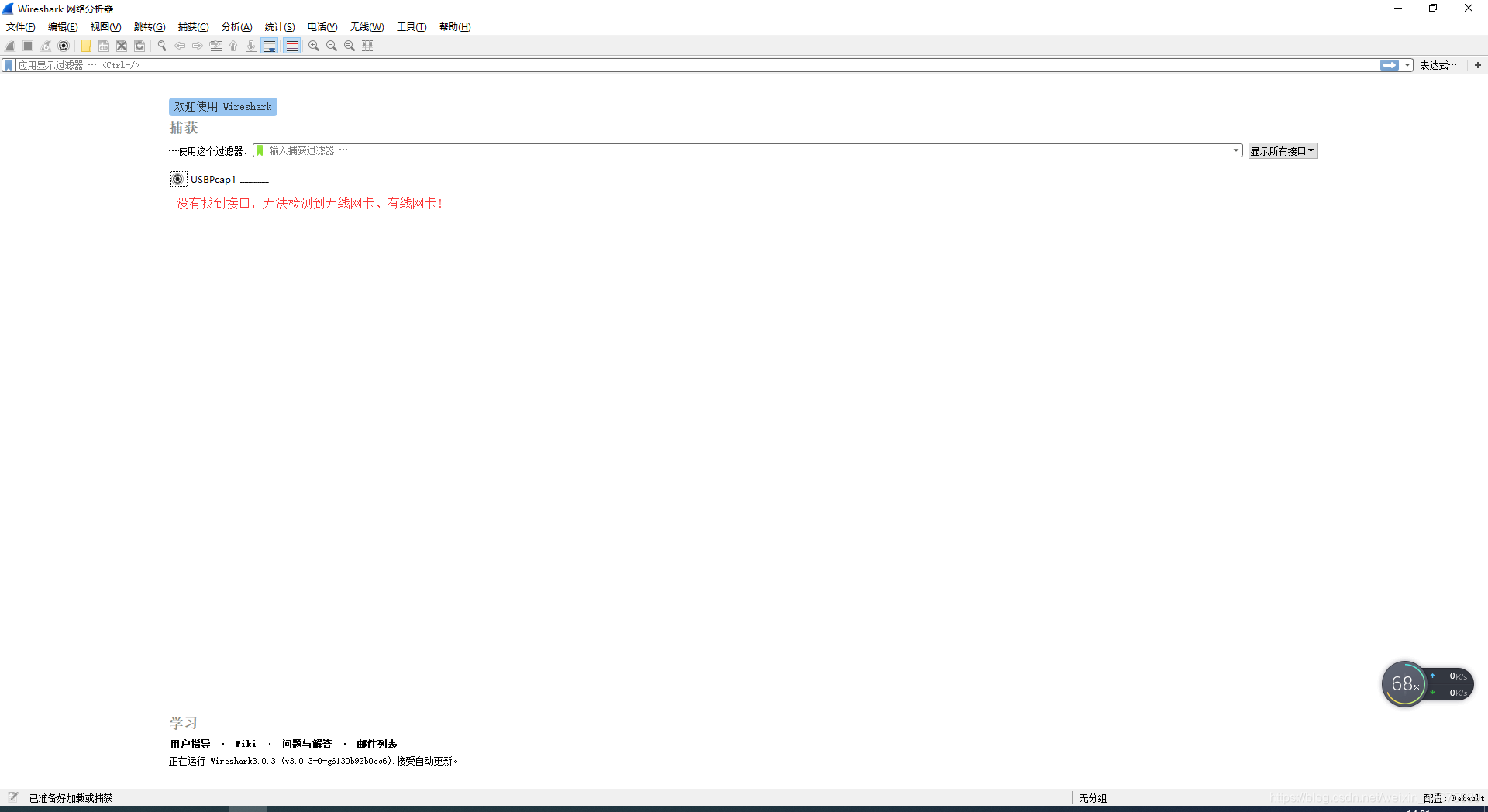Open the 捕获(C) menu
The width and height of the screenshot is (1488, 812).
tap(193, 27)
